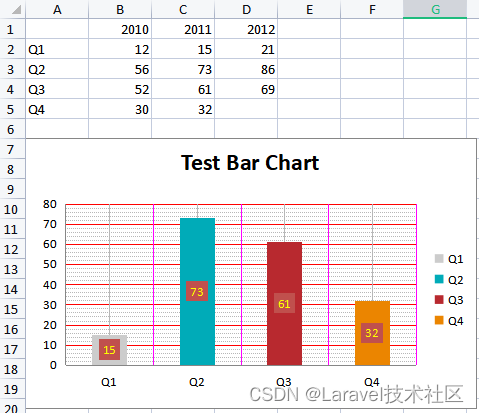This screenshot has height=413, width=479.
Task: Click cell C5 with value 32
Action: [x=183, y=109]
